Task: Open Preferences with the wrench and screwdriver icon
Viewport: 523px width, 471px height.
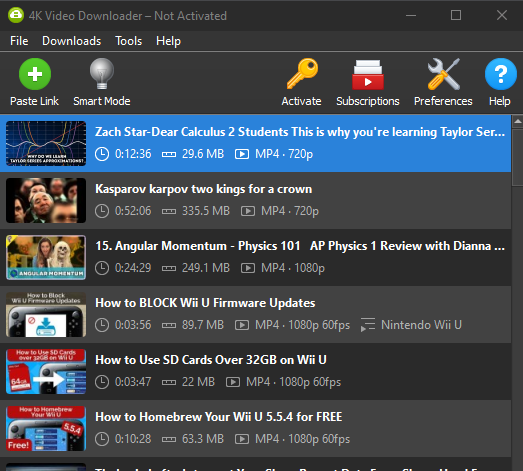Action: [x=444, y=74]
